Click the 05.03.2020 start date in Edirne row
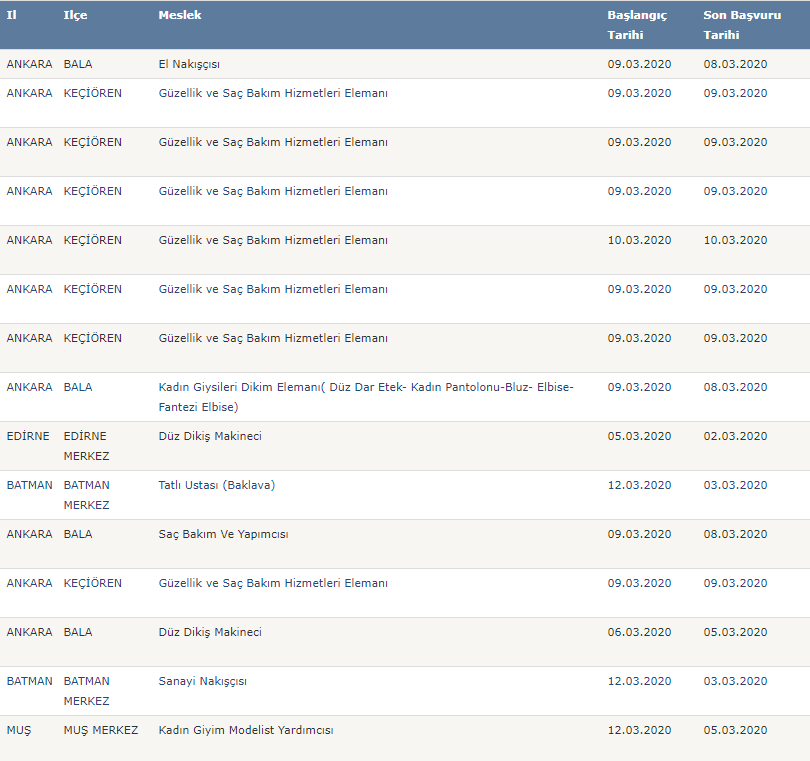The width and height of the screenshot is (810, 761). (x=639, y=436)
